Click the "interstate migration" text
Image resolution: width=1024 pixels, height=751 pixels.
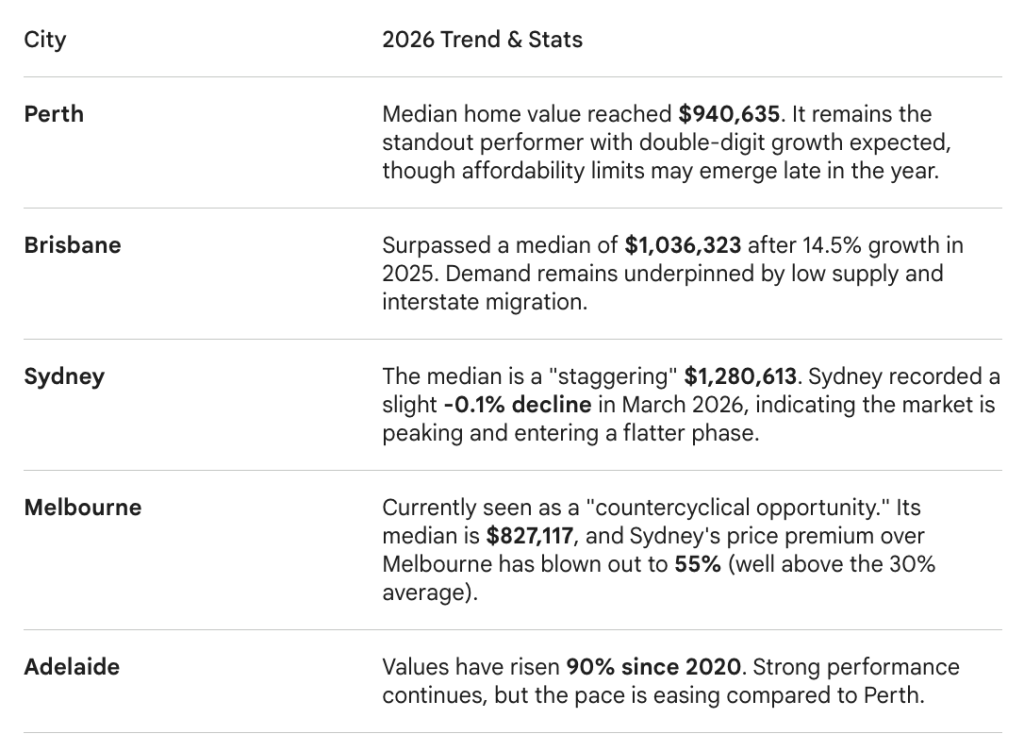pos(485,302)
